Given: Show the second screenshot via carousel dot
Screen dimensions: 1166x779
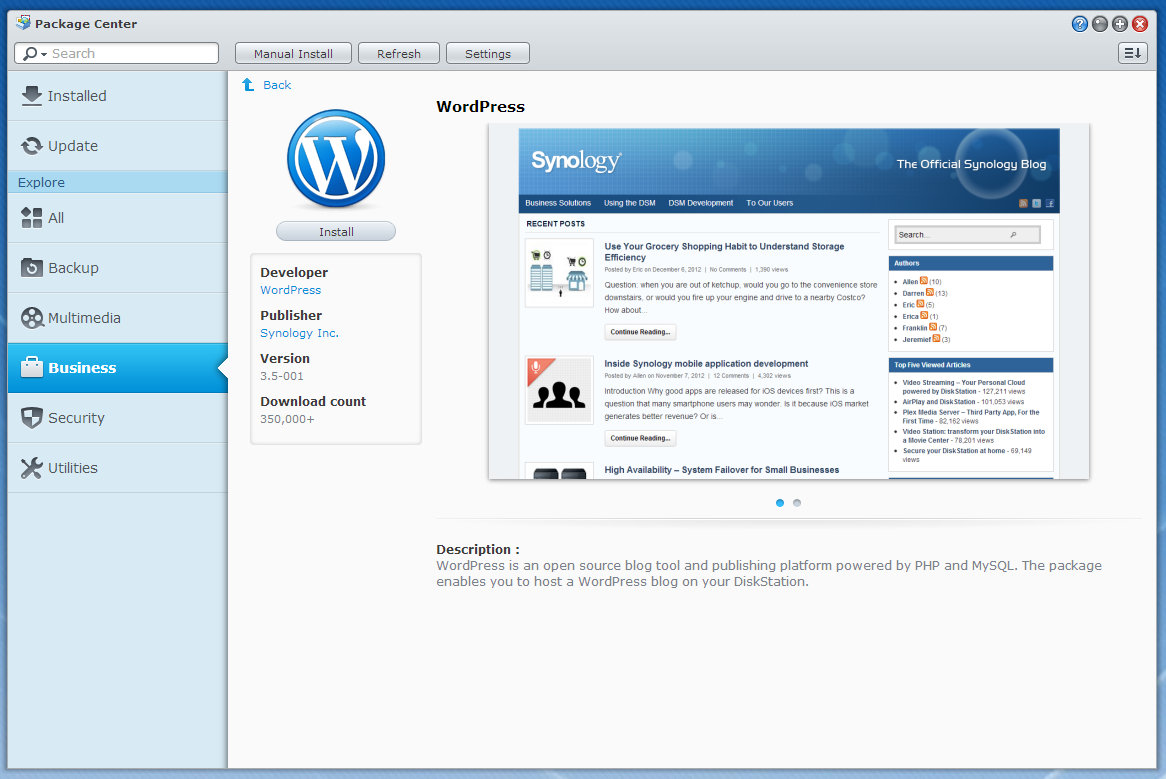Looking at the screenshot, I should click(x=797, y=503).
